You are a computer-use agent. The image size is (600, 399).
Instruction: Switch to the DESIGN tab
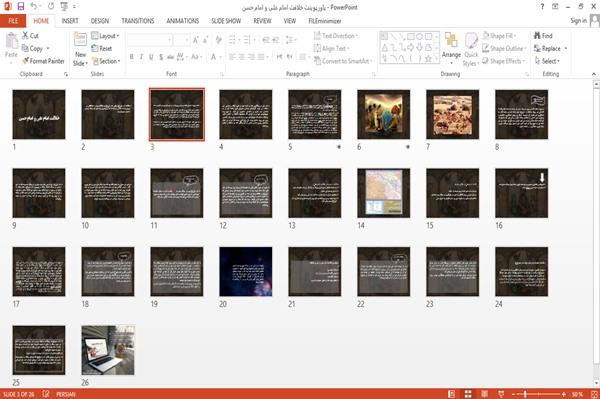pyautogui.click(x=99, y=21)
